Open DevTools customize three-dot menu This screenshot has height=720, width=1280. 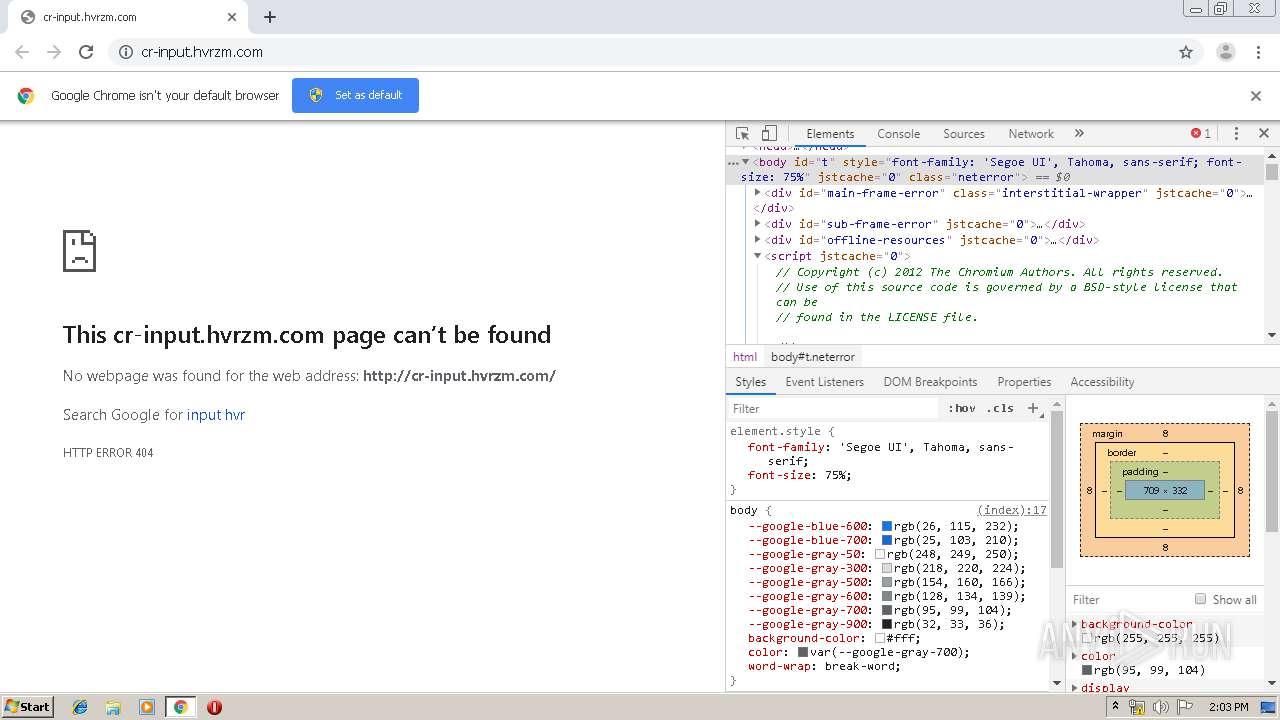pos(1236,133)
